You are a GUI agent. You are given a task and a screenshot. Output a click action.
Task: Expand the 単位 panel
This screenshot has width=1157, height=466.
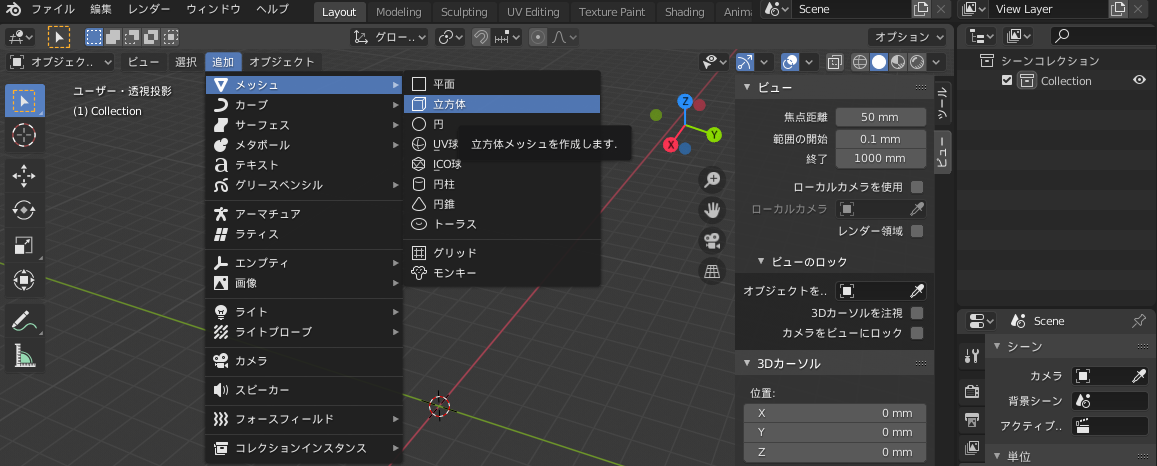998,455
